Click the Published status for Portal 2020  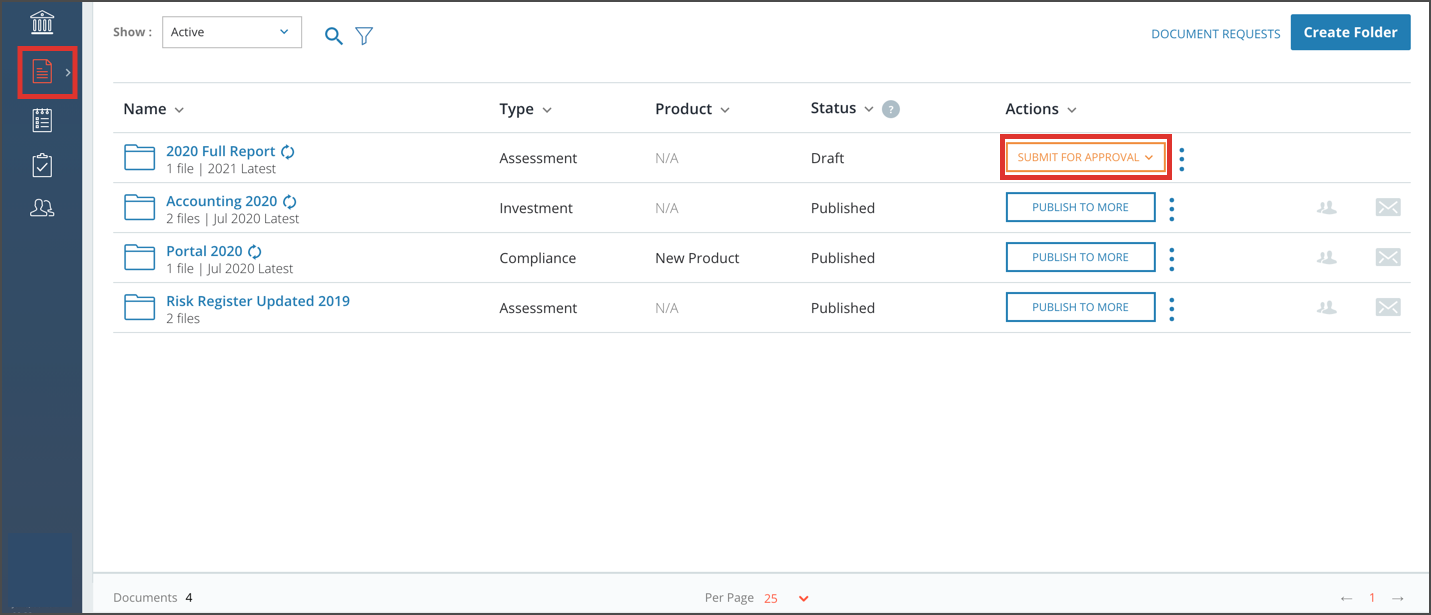[x=843, y=258]
